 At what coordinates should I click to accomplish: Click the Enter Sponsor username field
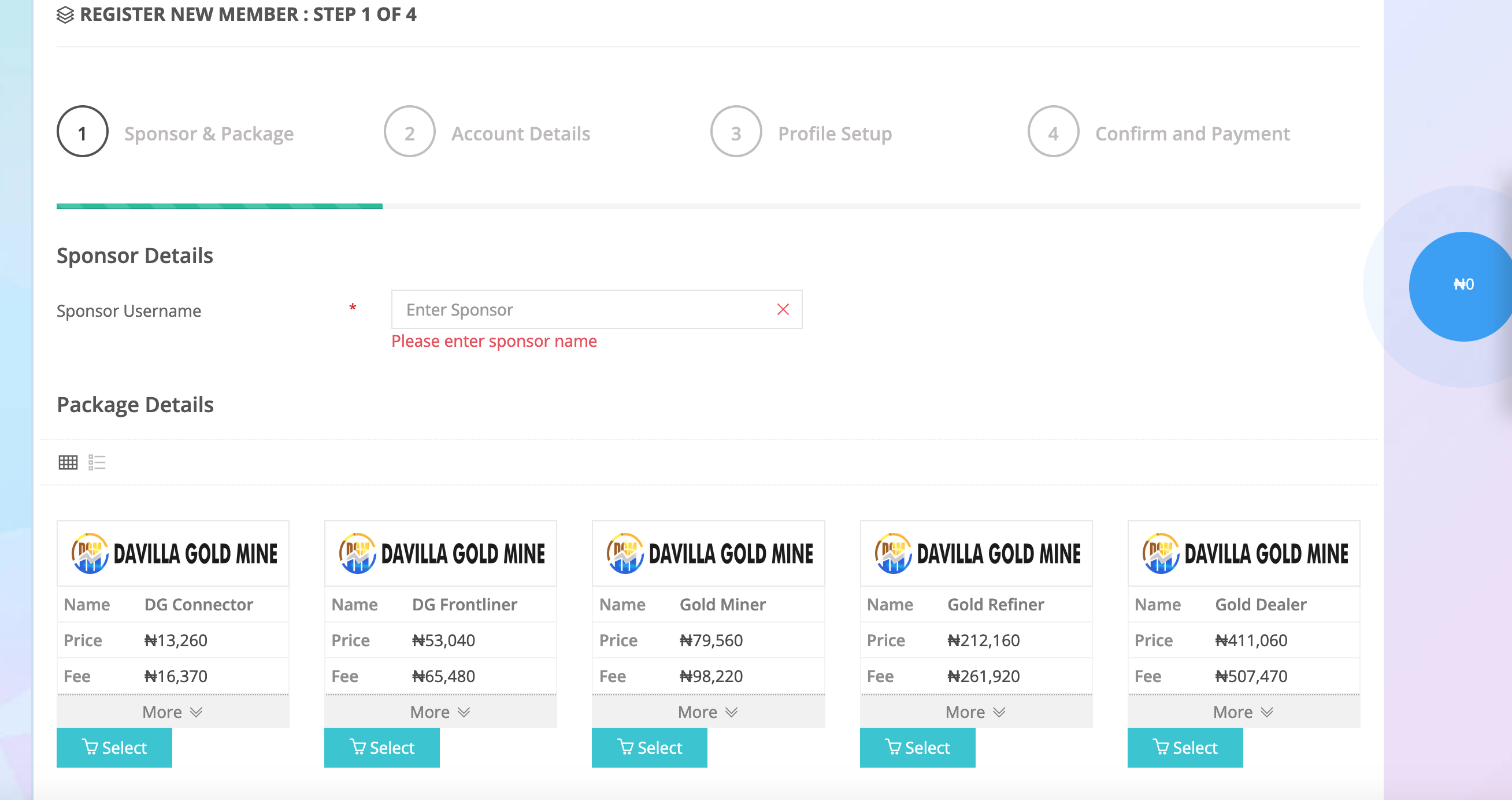596,309
